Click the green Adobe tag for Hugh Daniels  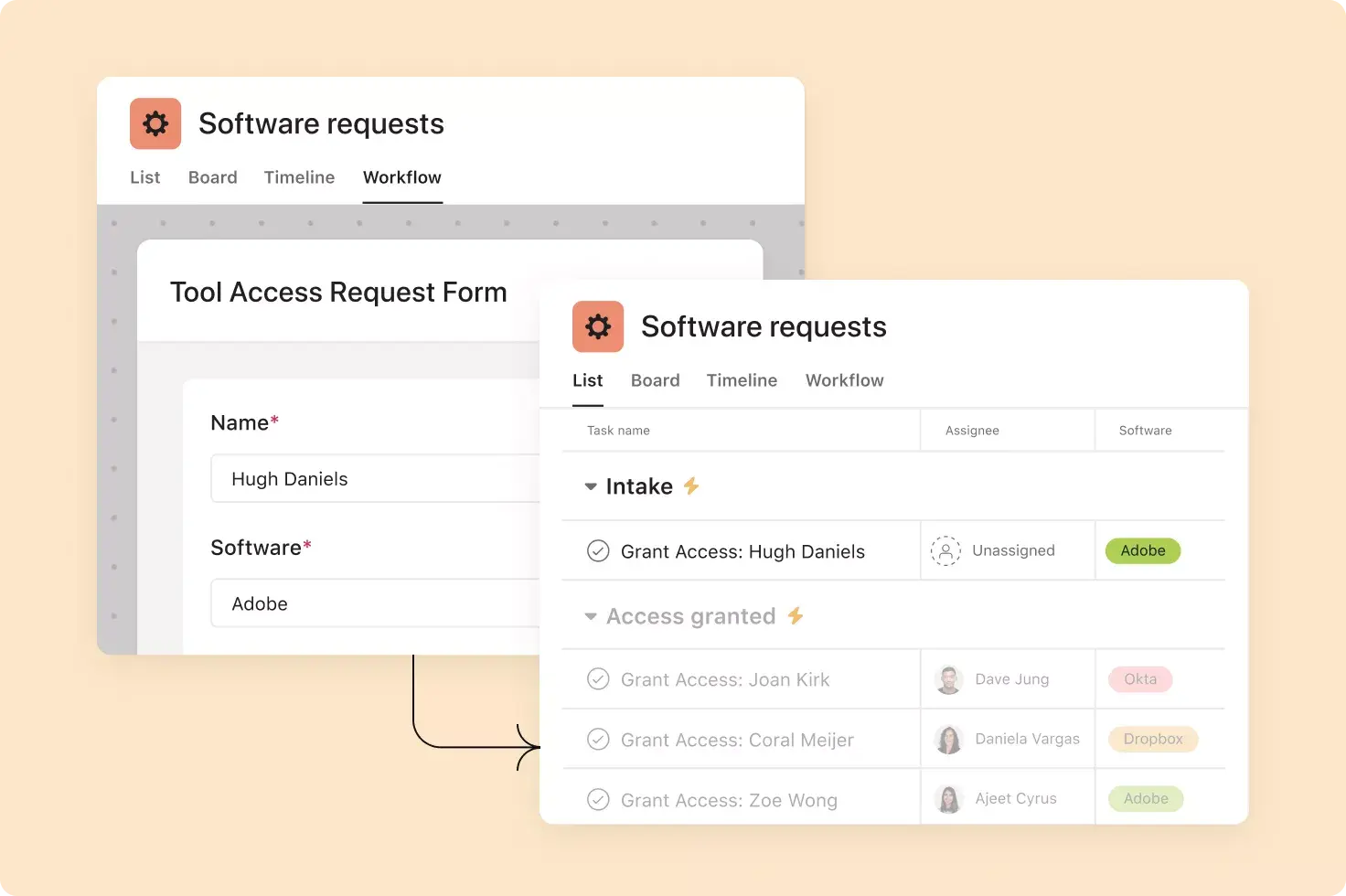[x=1143, y=550]
